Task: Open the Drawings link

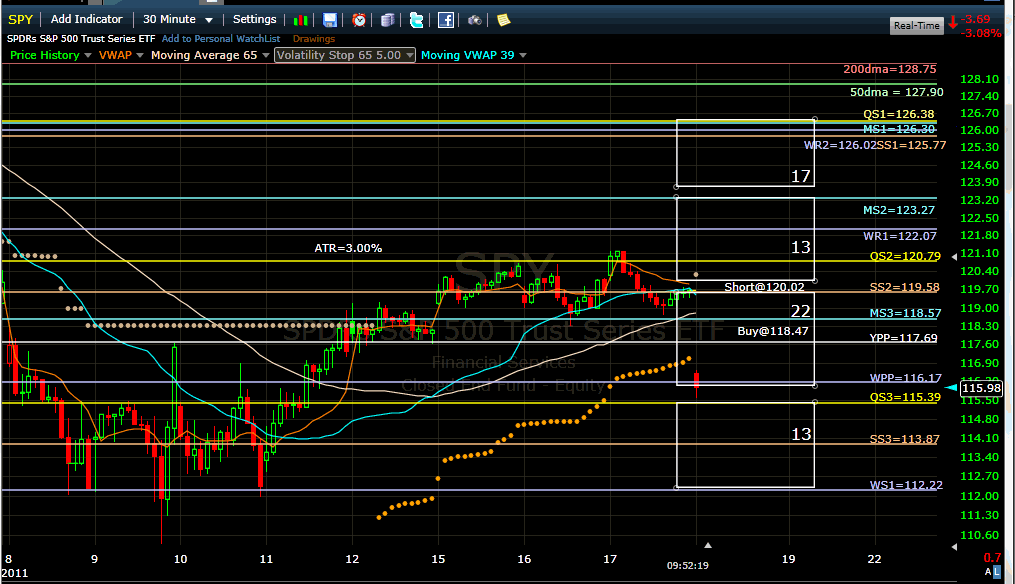Action: point(313,39)
